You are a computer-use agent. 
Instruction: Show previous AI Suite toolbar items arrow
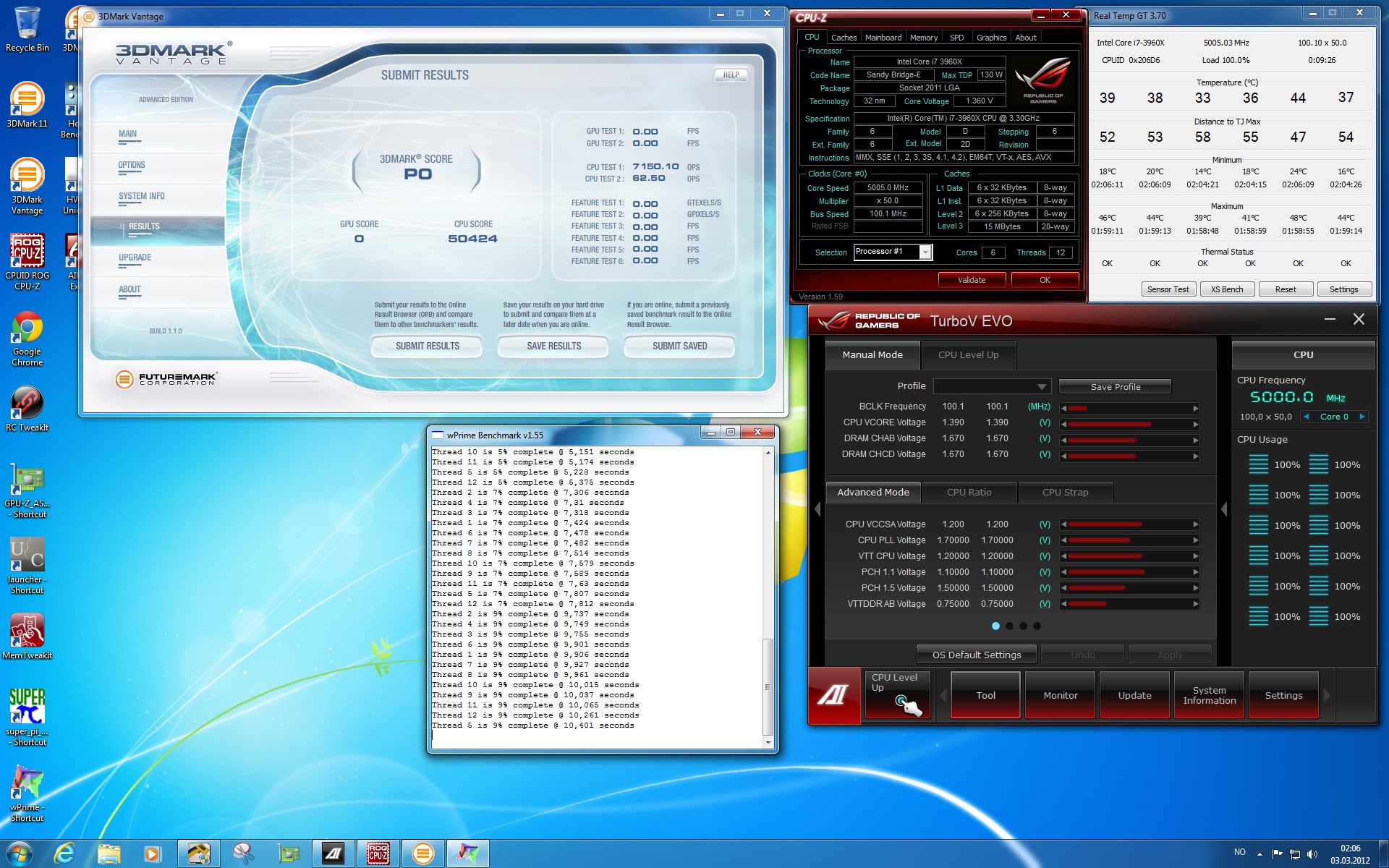click(943, 695)
